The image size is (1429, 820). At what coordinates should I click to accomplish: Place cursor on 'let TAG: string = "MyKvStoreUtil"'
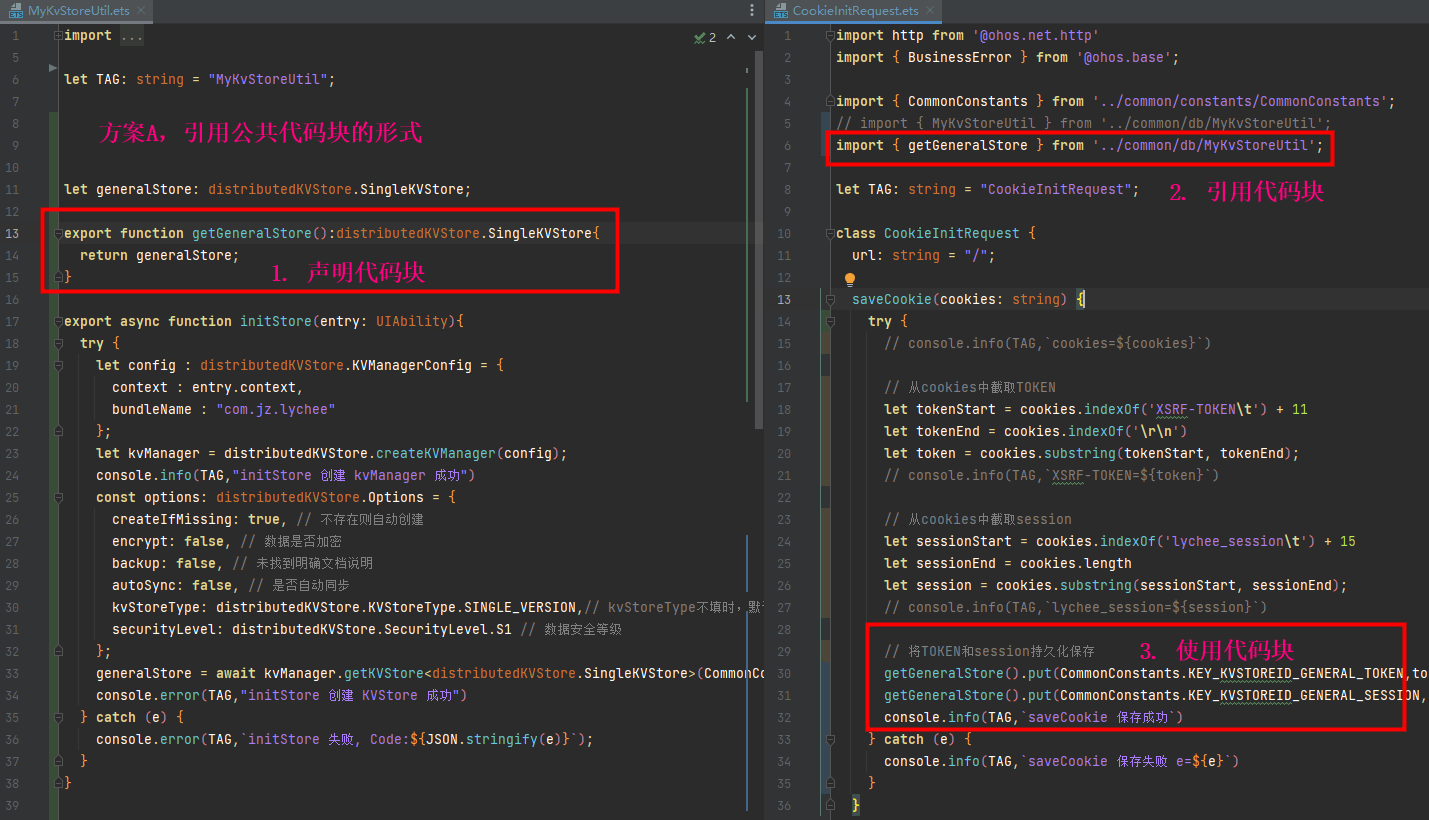point(198,79)
